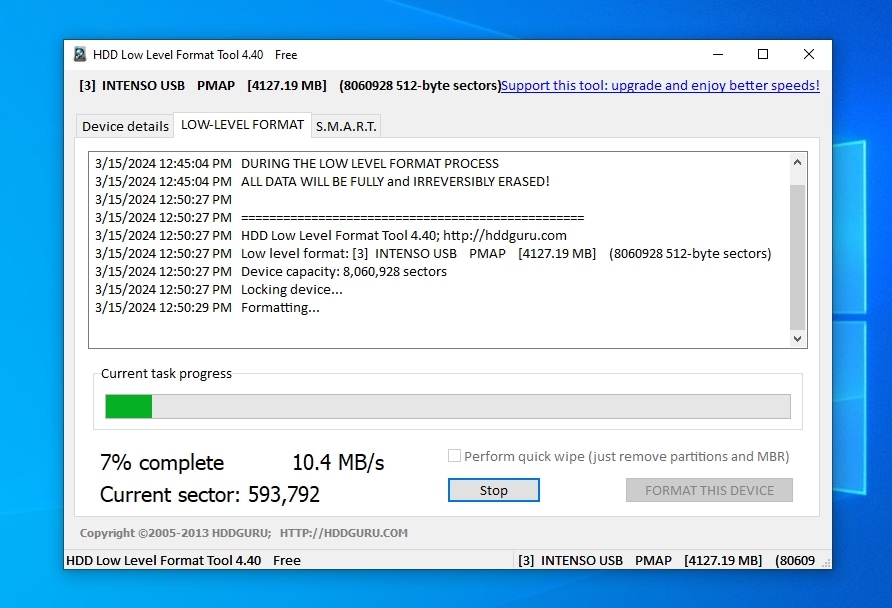Screen dimensions: 892x608
Task: Minimize the HDD Low Level Format Tool window
Action: click(718, 54)
